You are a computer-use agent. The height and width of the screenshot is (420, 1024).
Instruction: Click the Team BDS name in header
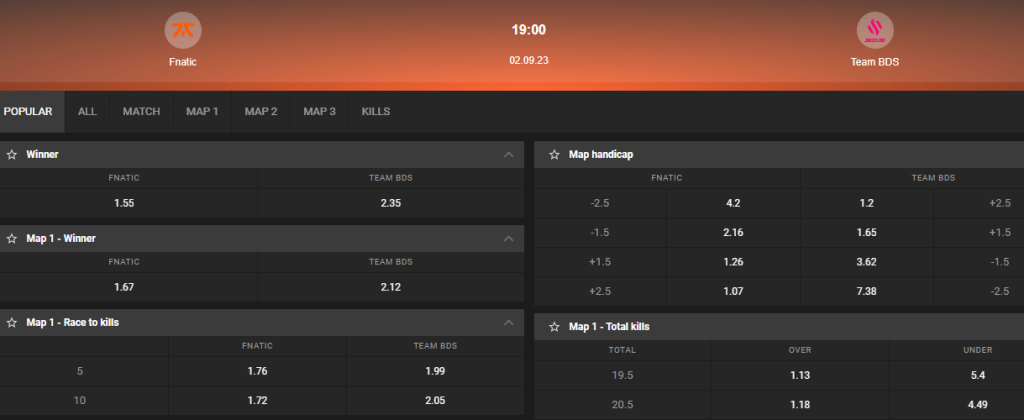(x=874, y=62)
